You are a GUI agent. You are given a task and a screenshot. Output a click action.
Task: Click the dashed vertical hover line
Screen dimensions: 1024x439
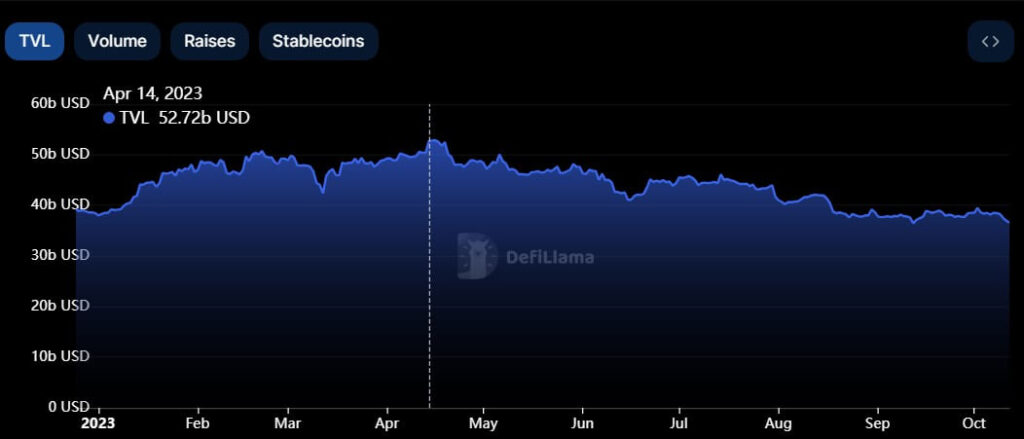pos(430,300)
